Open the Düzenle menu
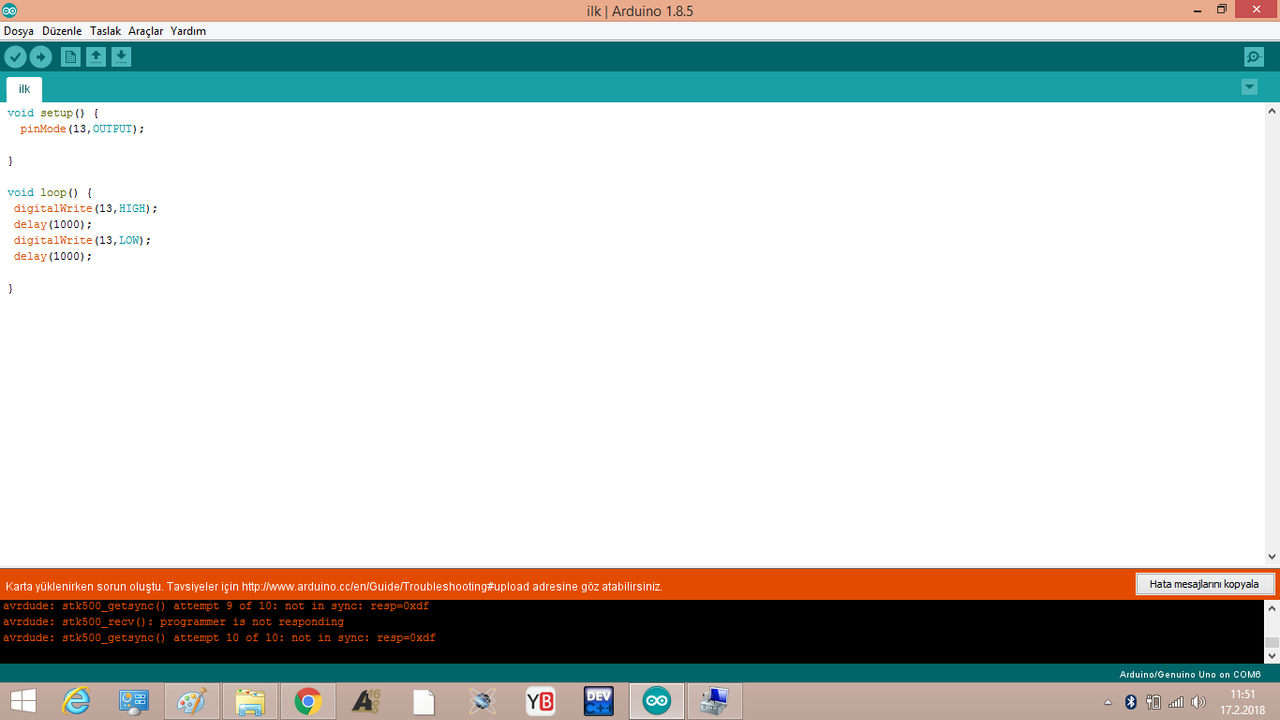This screenshot has height=720, width=1280. [x=62, y=31]
